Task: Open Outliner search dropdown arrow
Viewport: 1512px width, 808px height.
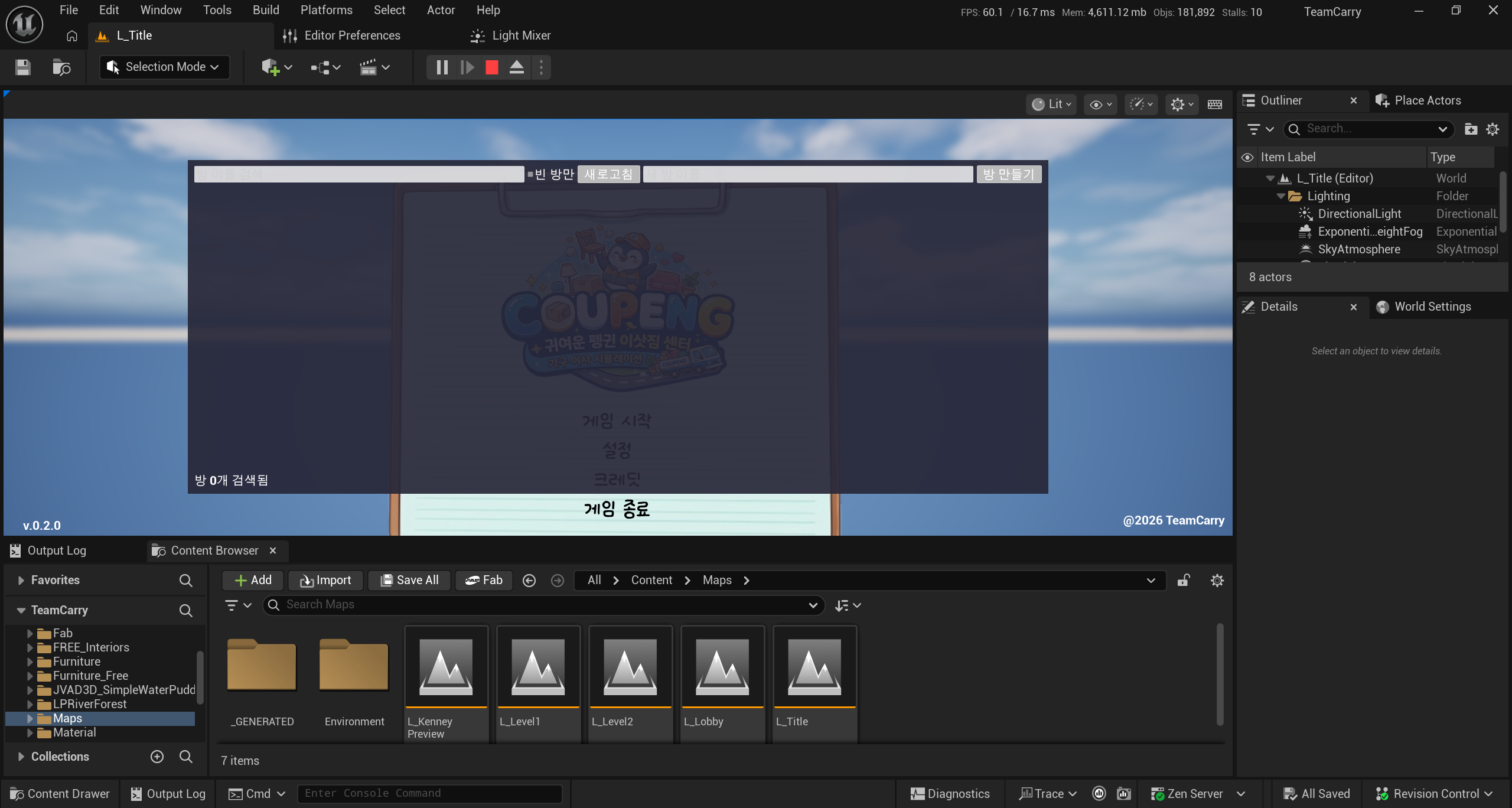Action: tap(1442, 129)
